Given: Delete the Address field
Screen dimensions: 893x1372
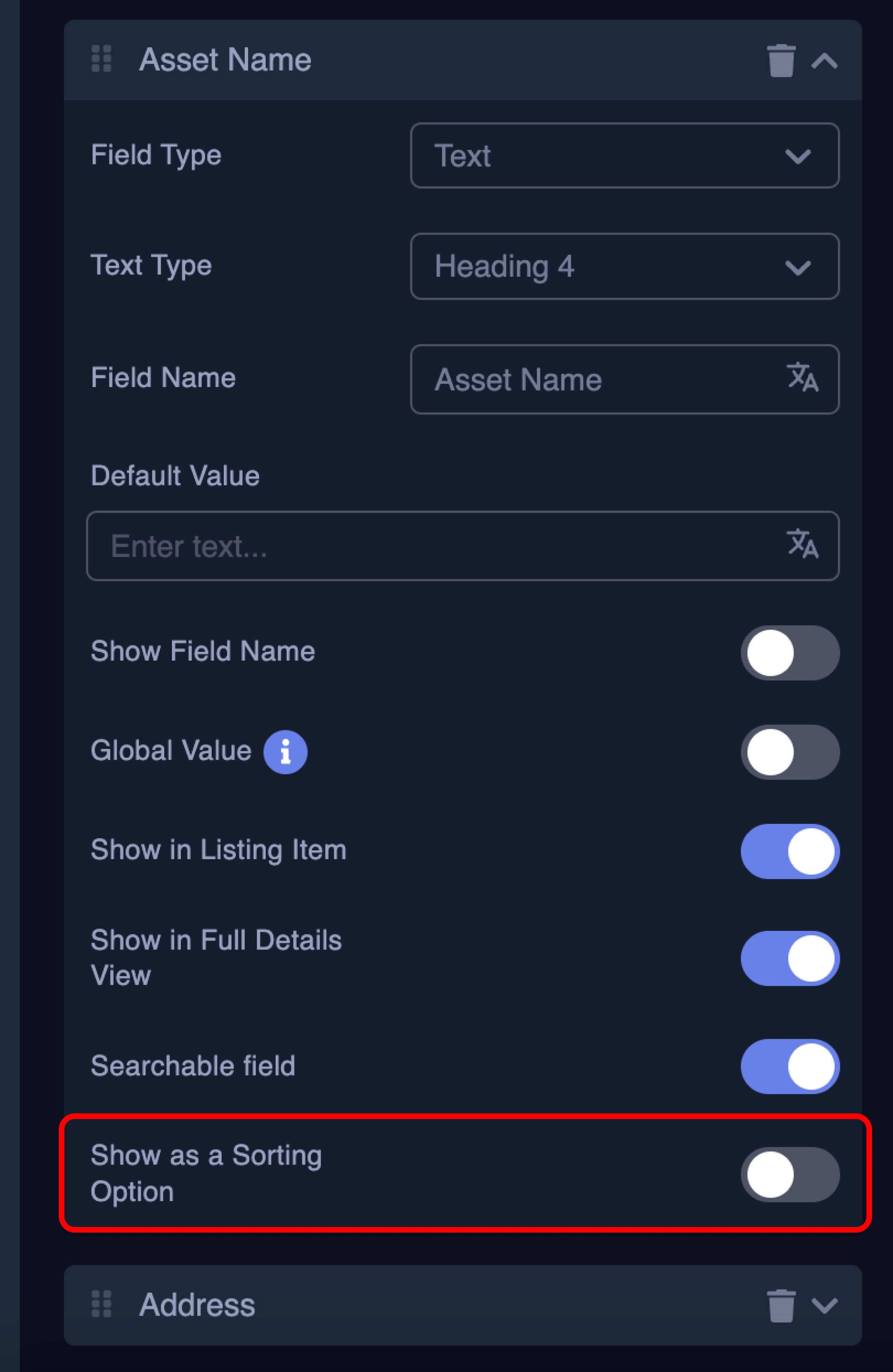Looking at the screenshot, I should click(x=781, y=1306).
